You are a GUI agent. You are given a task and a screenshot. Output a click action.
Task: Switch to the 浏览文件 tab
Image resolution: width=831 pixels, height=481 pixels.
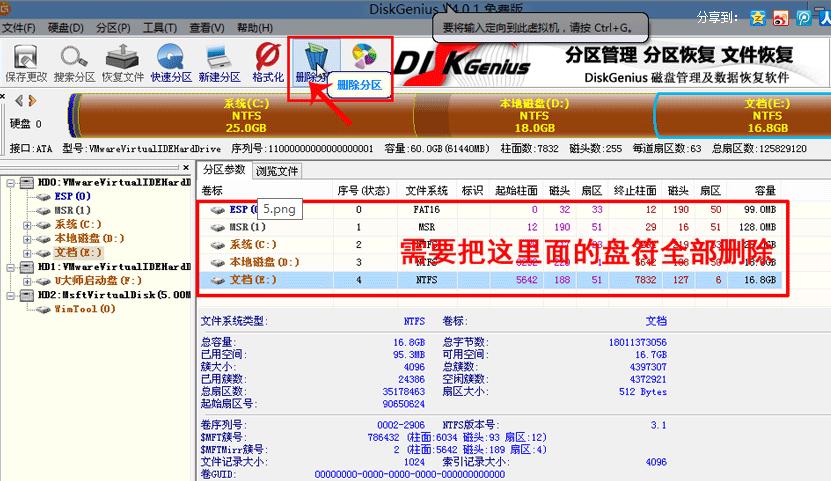point(277,171)
